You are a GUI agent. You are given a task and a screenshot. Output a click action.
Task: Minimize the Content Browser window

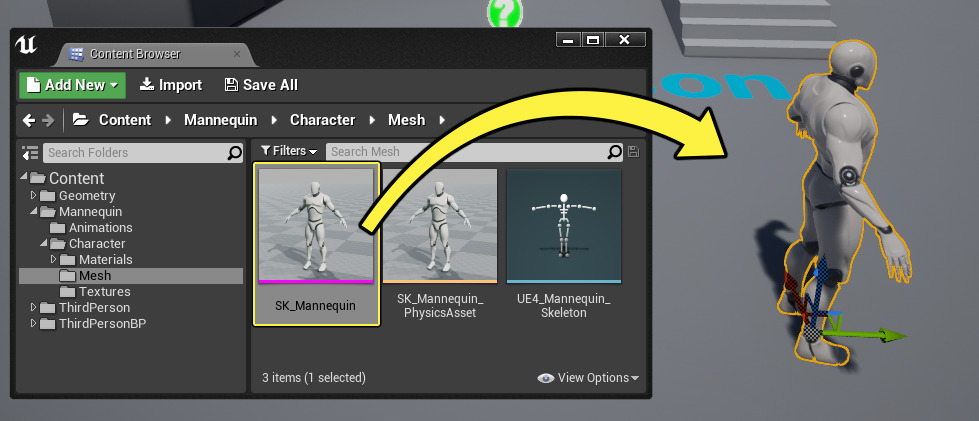pos(568,40)
